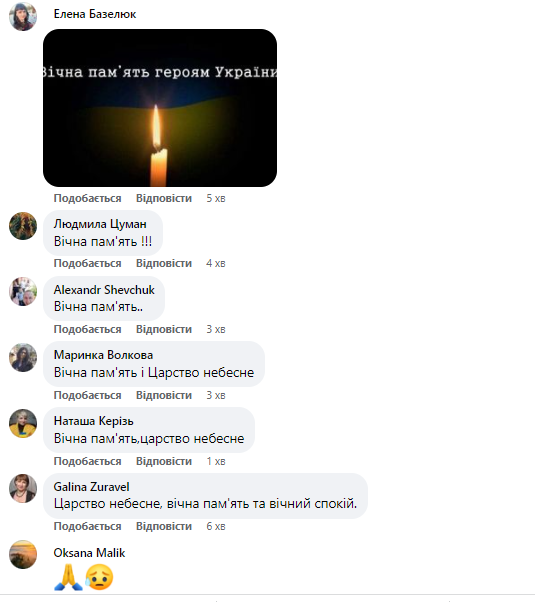
Task: Open the Елена Базелюк name link
Action: point(95,14)
